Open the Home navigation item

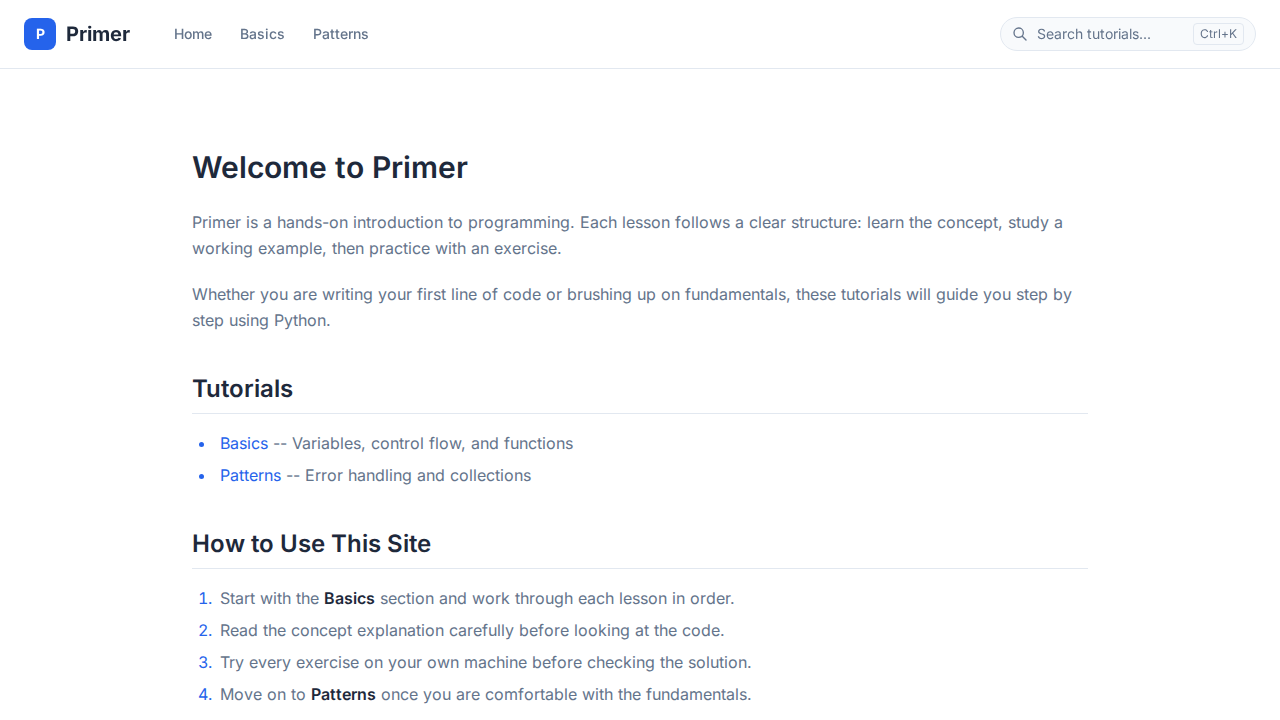(193, 34)
